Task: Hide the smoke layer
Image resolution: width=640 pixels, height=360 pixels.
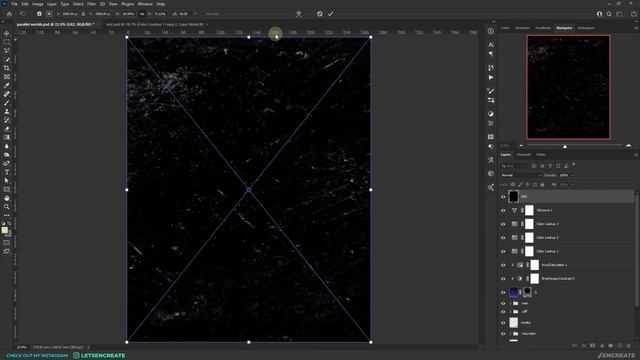Action: point(503,323)
